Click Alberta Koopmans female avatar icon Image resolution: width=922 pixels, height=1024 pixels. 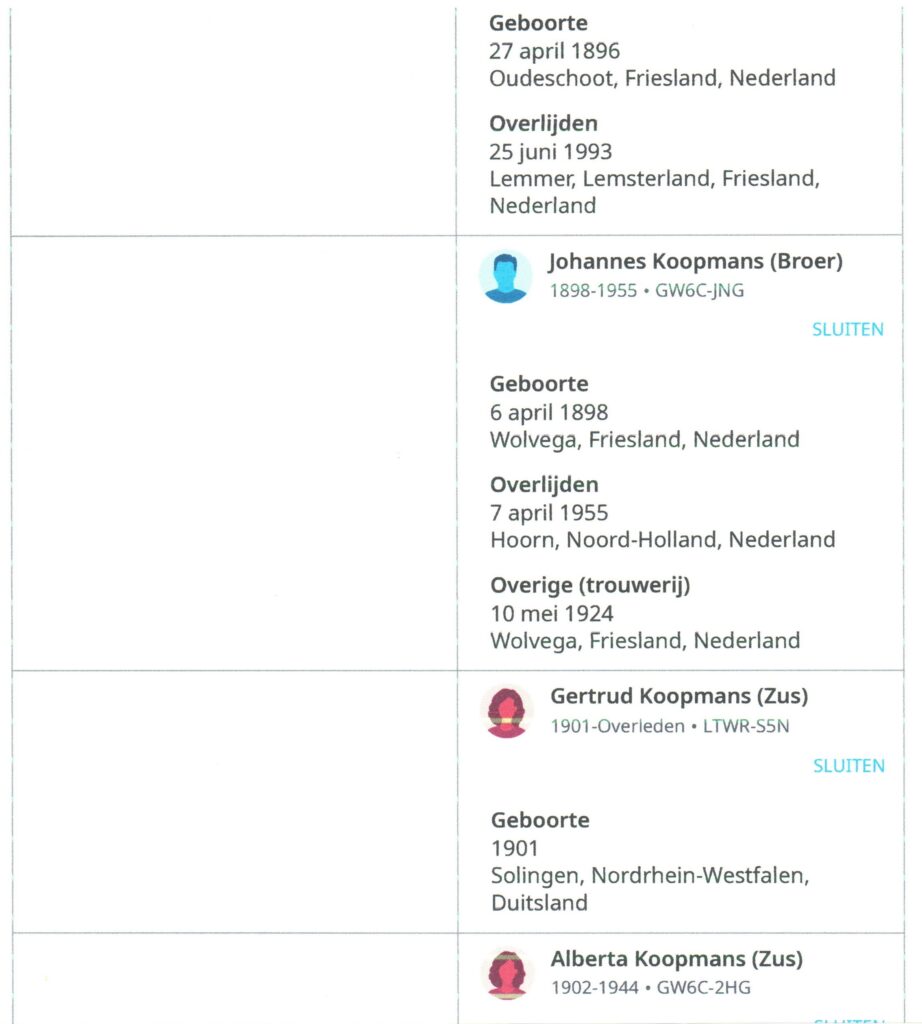click(506, 975)
